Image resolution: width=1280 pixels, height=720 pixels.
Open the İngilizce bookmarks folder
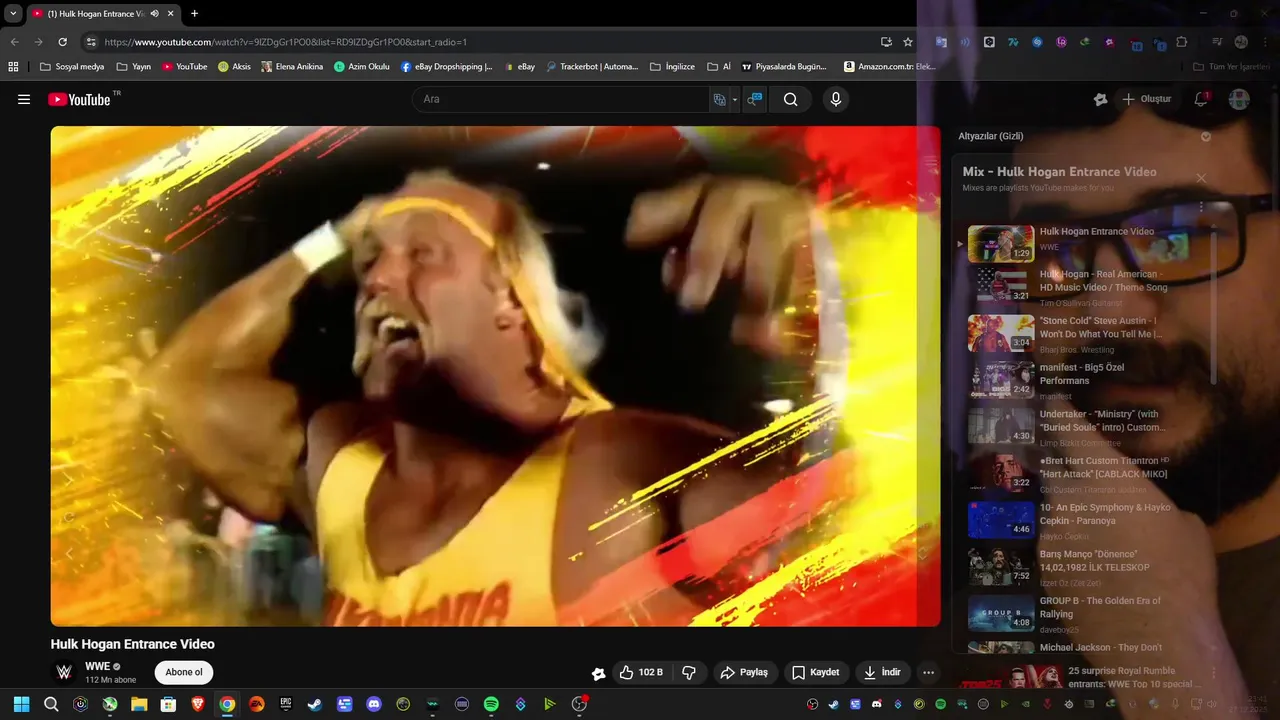[x=672, y=67]
